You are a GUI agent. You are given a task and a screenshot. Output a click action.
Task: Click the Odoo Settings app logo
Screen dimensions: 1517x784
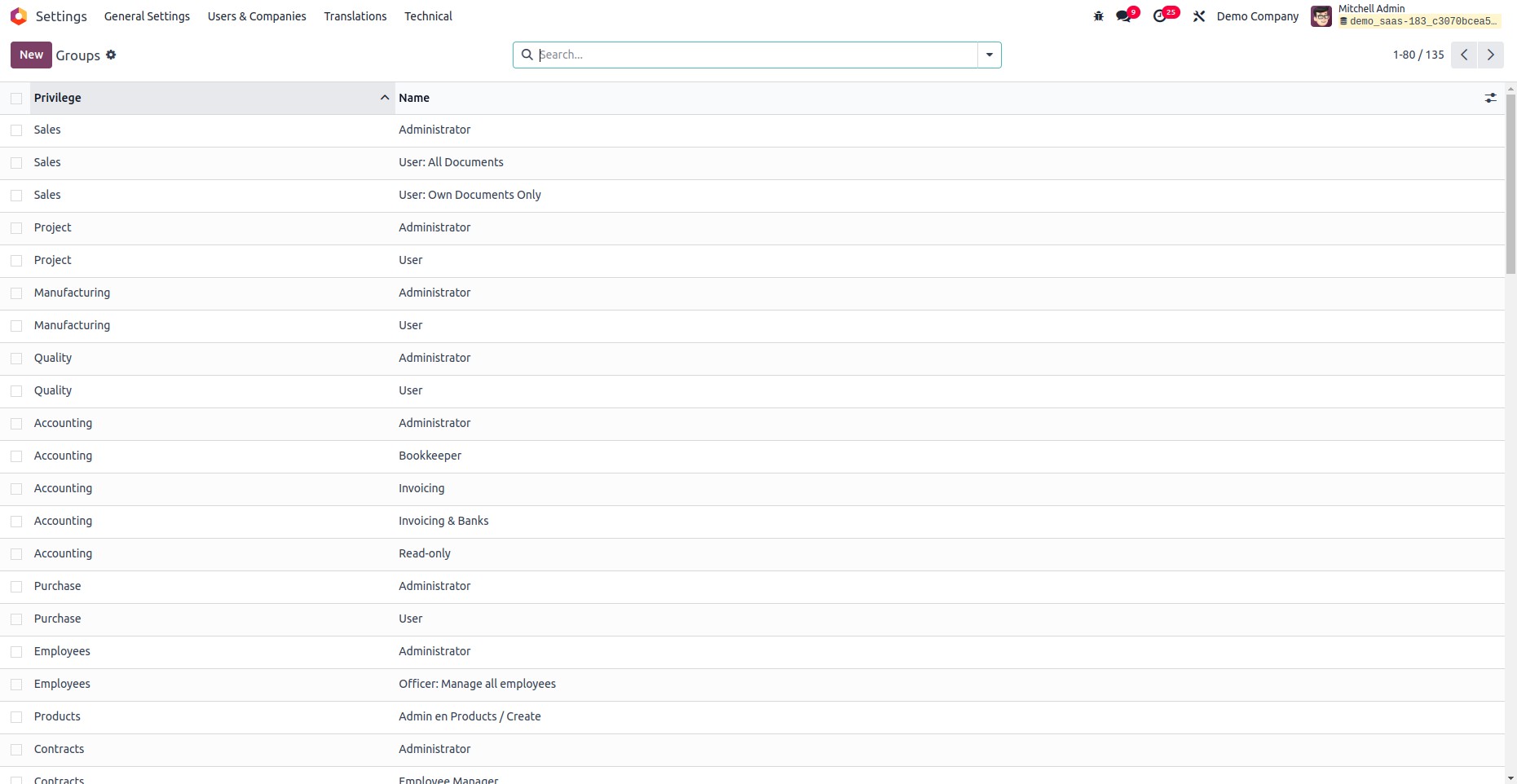[x=19, y=16]
